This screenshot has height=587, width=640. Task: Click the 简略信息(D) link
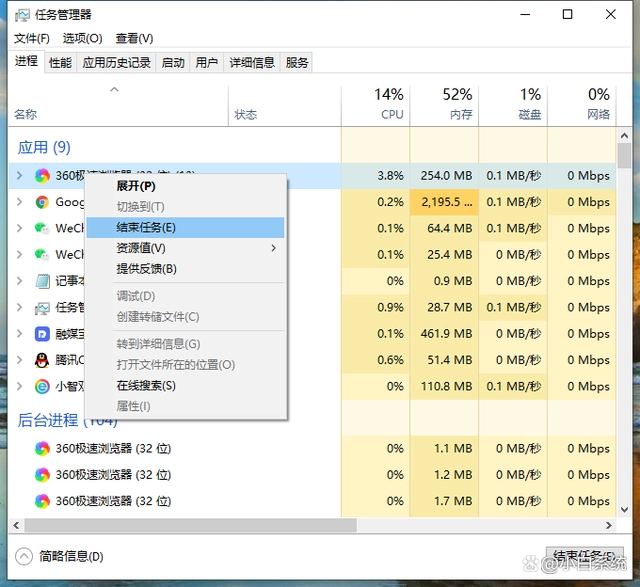(x=71, y=556)
